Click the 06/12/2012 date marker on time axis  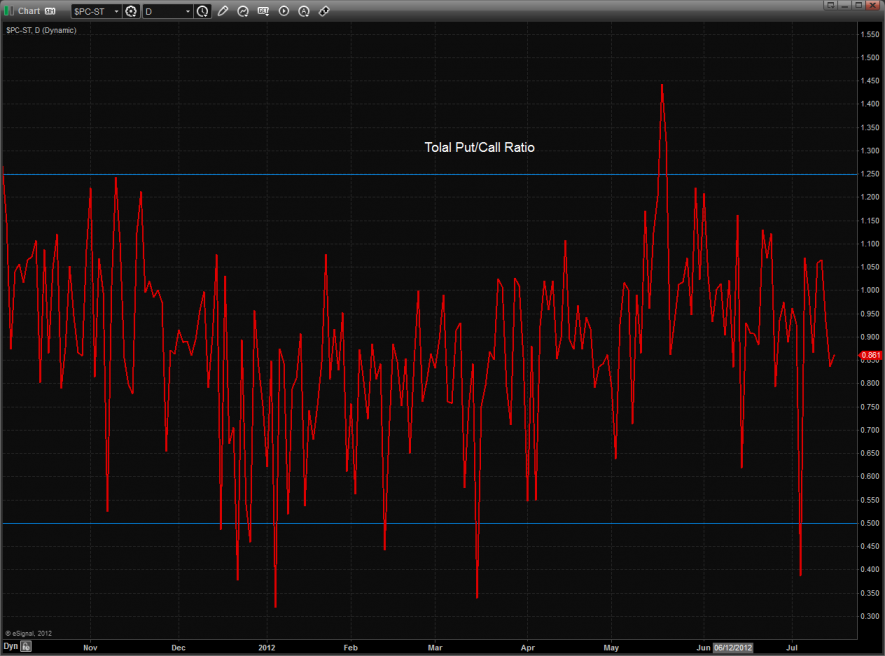(732, 647)
